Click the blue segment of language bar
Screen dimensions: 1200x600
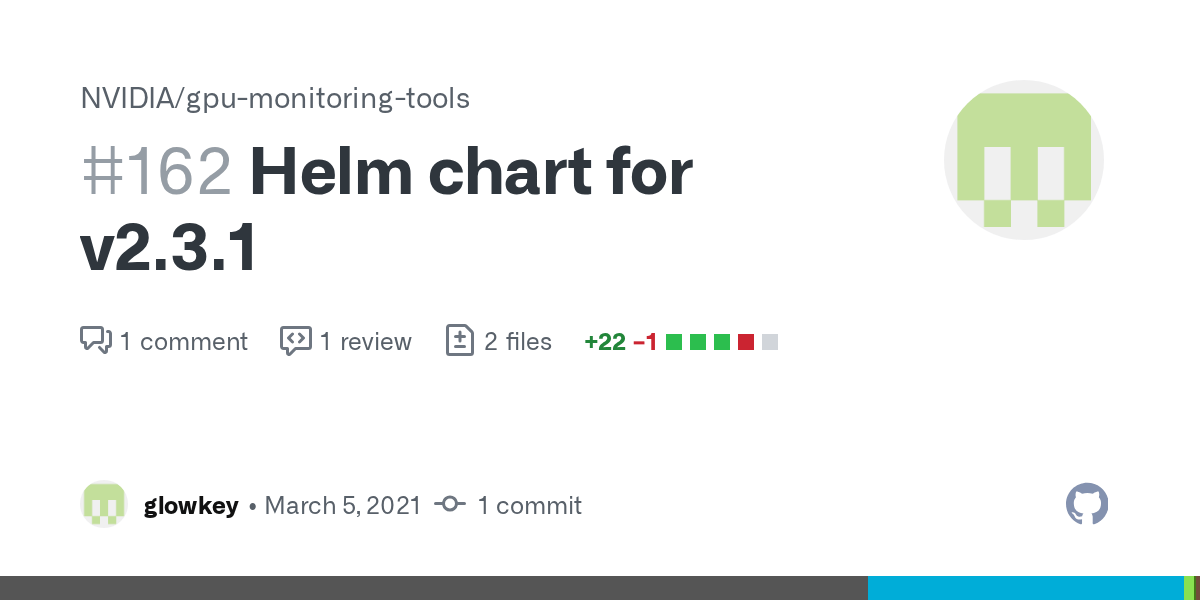click(x=1026, y=588)
